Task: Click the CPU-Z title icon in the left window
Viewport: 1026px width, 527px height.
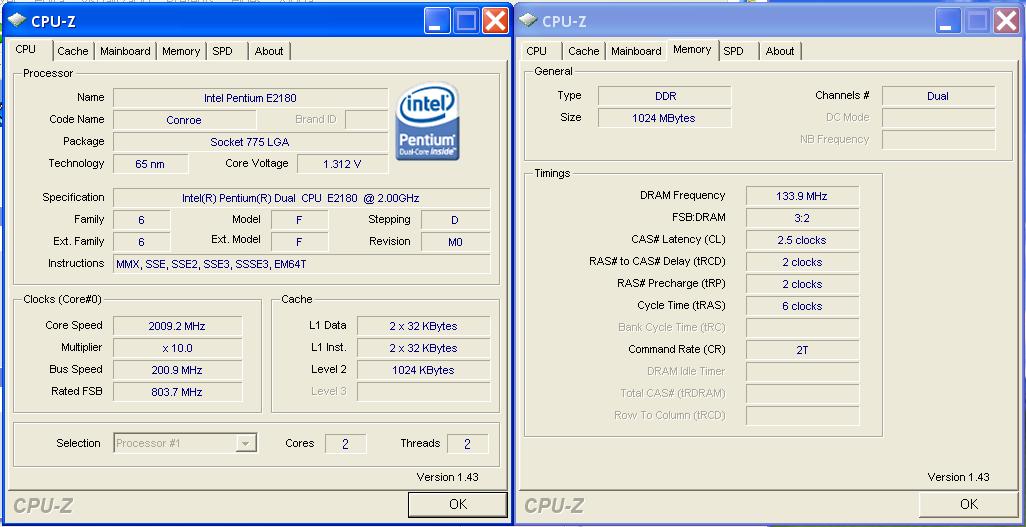Action: pyautogui.click(x=17, y=21)
